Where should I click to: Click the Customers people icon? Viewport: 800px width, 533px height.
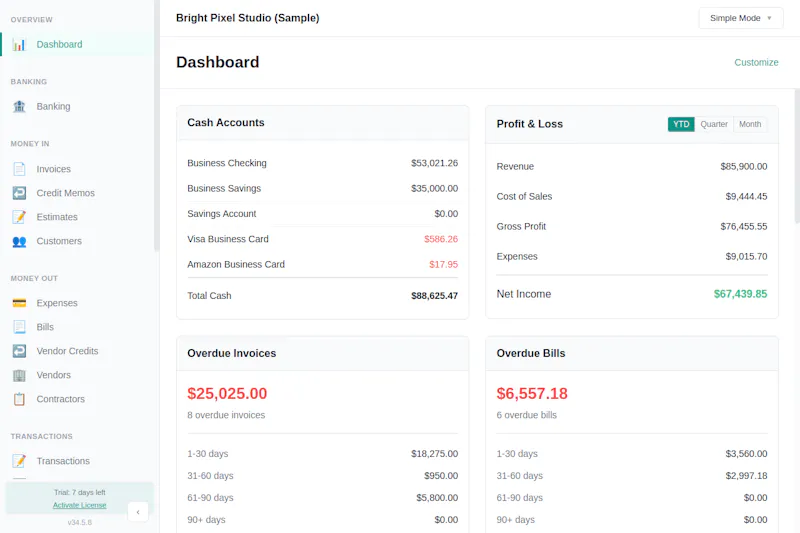(19, 241)
